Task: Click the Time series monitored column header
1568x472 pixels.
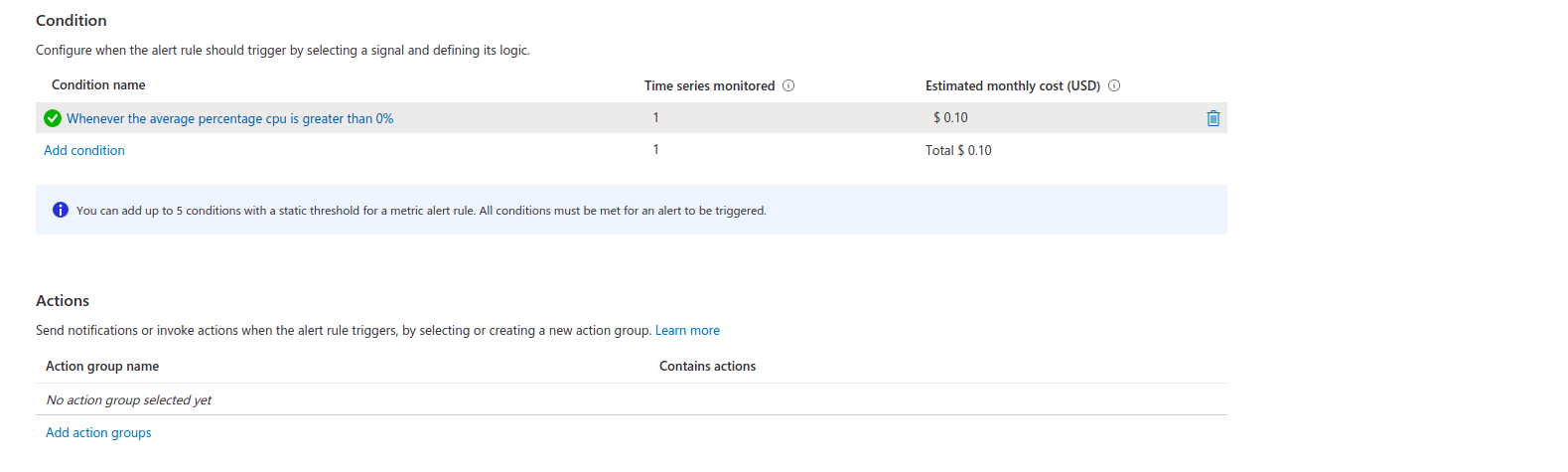Action: (x=709, y=85)
